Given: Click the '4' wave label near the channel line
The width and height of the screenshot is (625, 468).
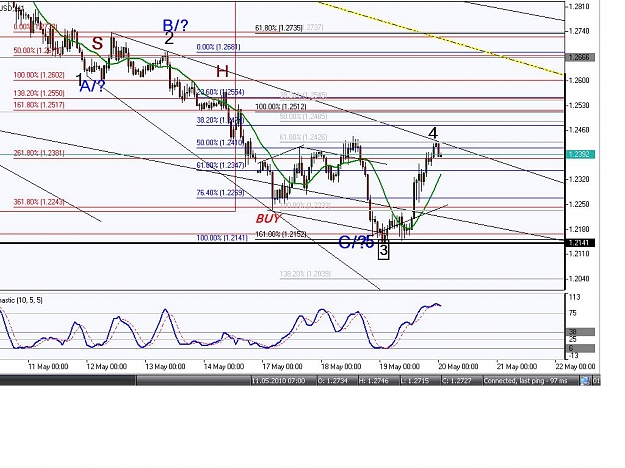Looking at the screenshot, I should tap(433, 133).
